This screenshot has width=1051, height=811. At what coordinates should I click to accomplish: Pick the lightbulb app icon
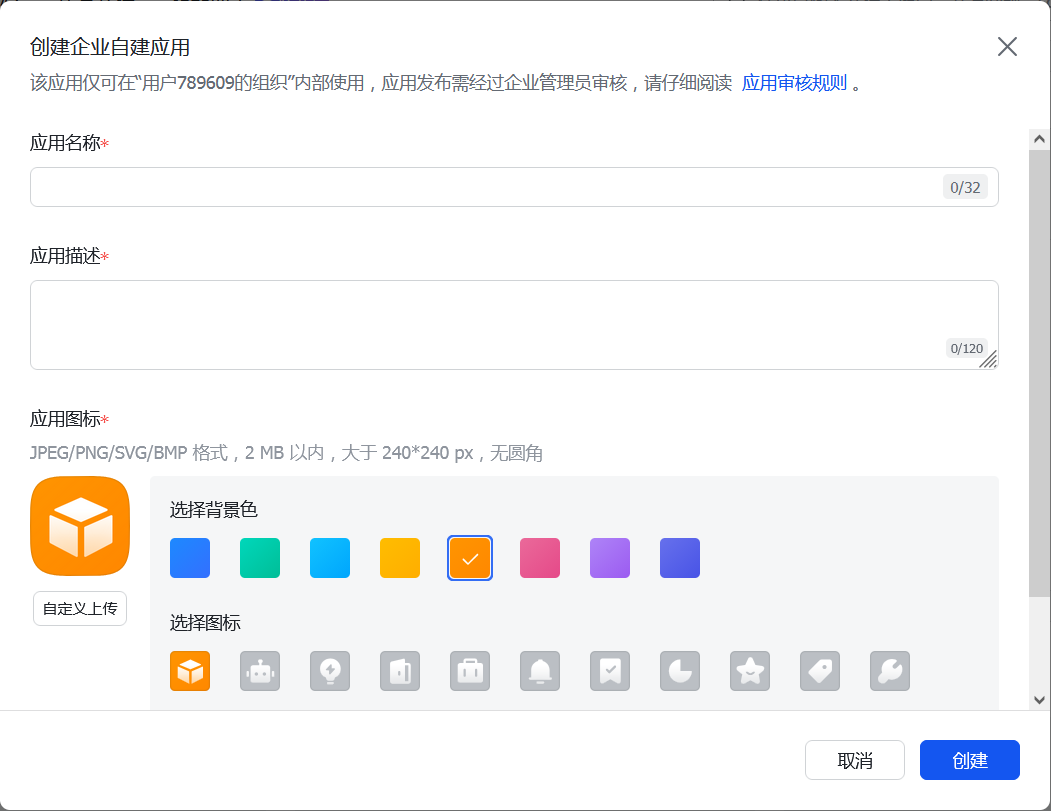pyautogui.click(x=330, y=671)
